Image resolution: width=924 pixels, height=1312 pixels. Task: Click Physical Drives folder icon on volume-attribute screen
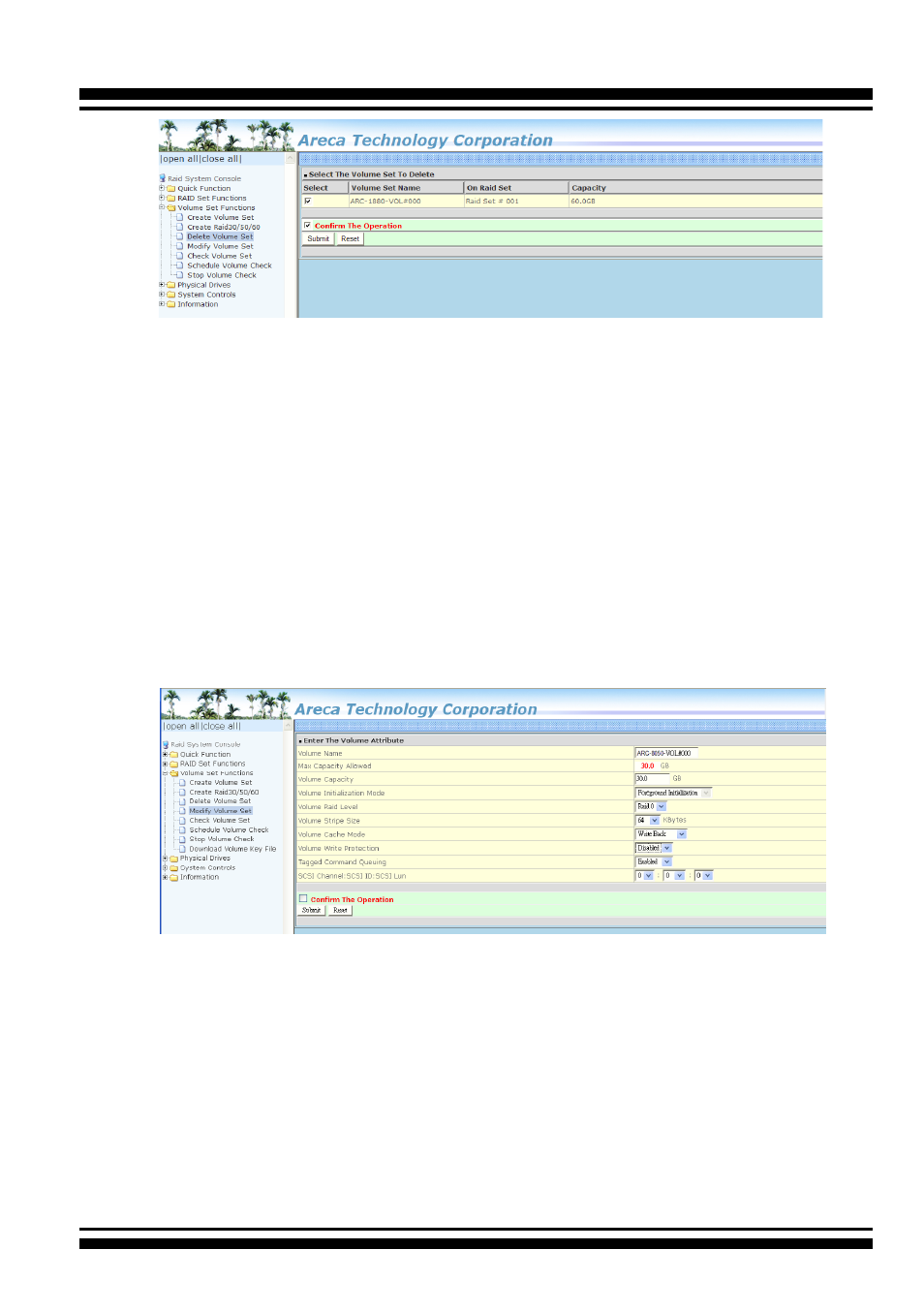tap(174, 859)
